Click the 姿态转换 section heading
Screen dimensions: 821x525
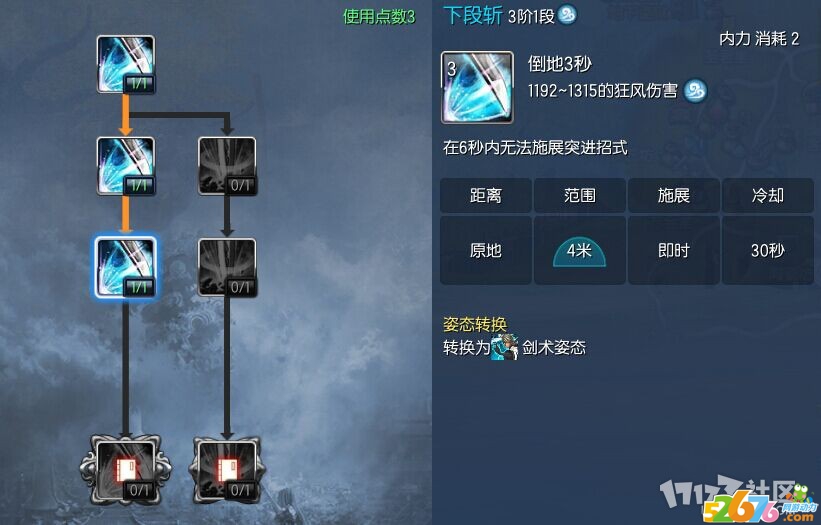(475, 324)
